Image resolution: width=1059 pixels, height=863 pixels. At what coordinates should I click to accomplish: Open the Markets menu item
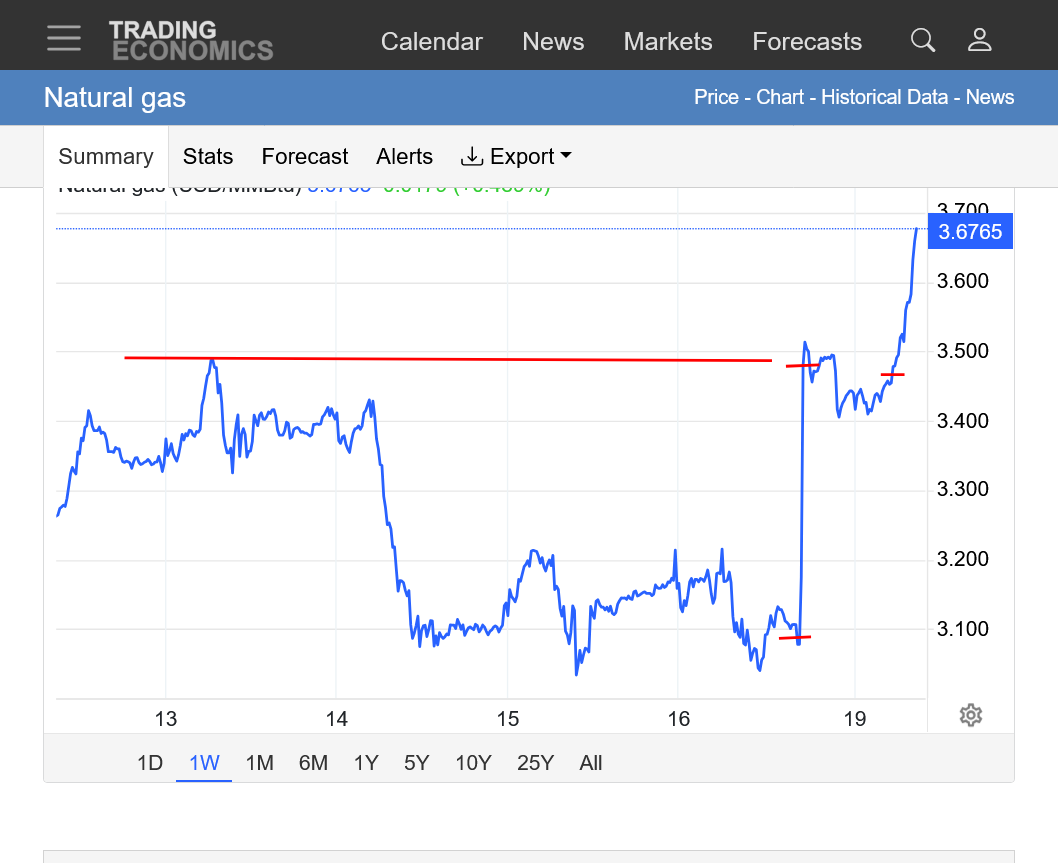tap(668, 42)
